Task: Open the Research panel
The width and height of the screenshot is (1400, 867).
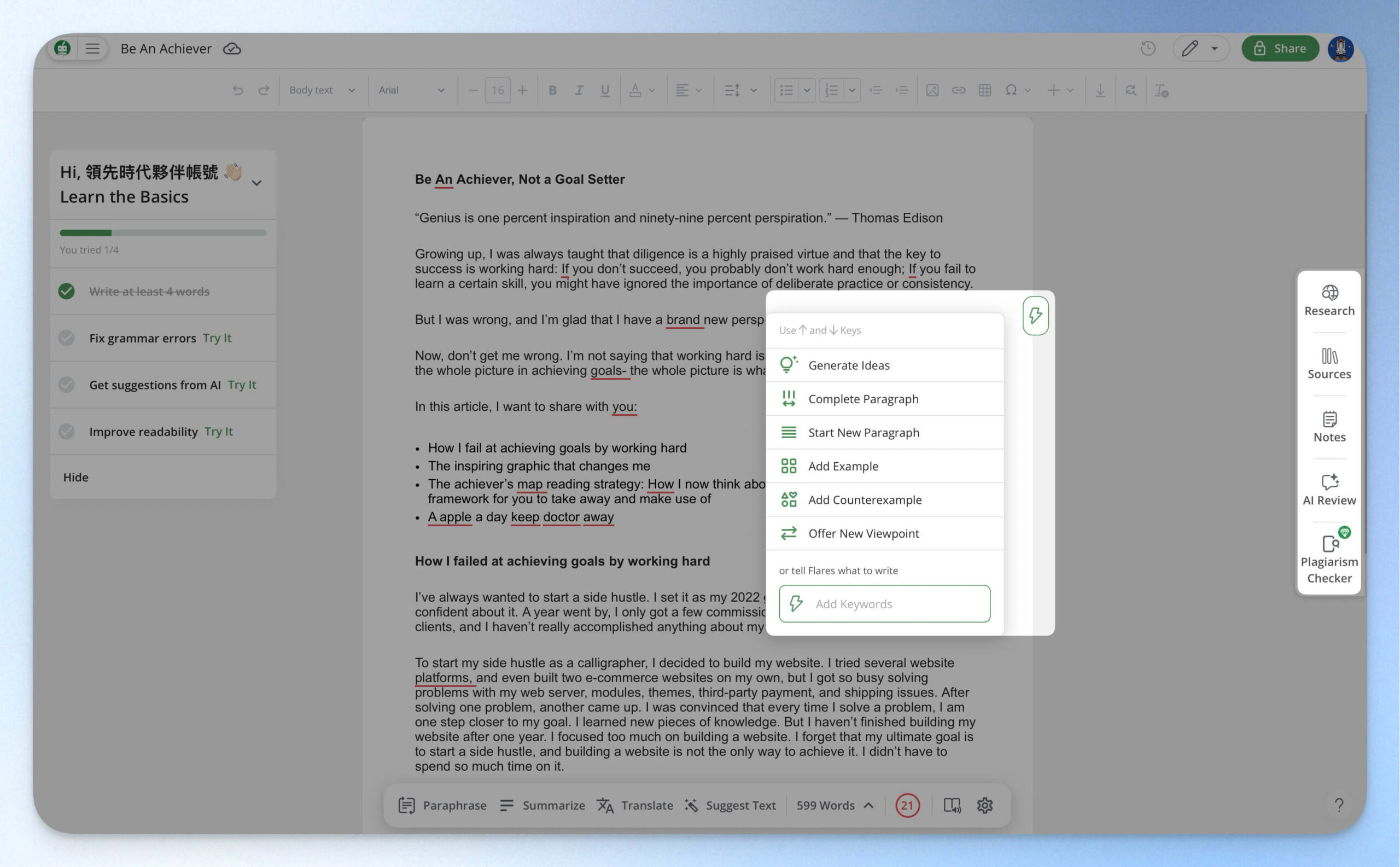Action: point(1329,301)
